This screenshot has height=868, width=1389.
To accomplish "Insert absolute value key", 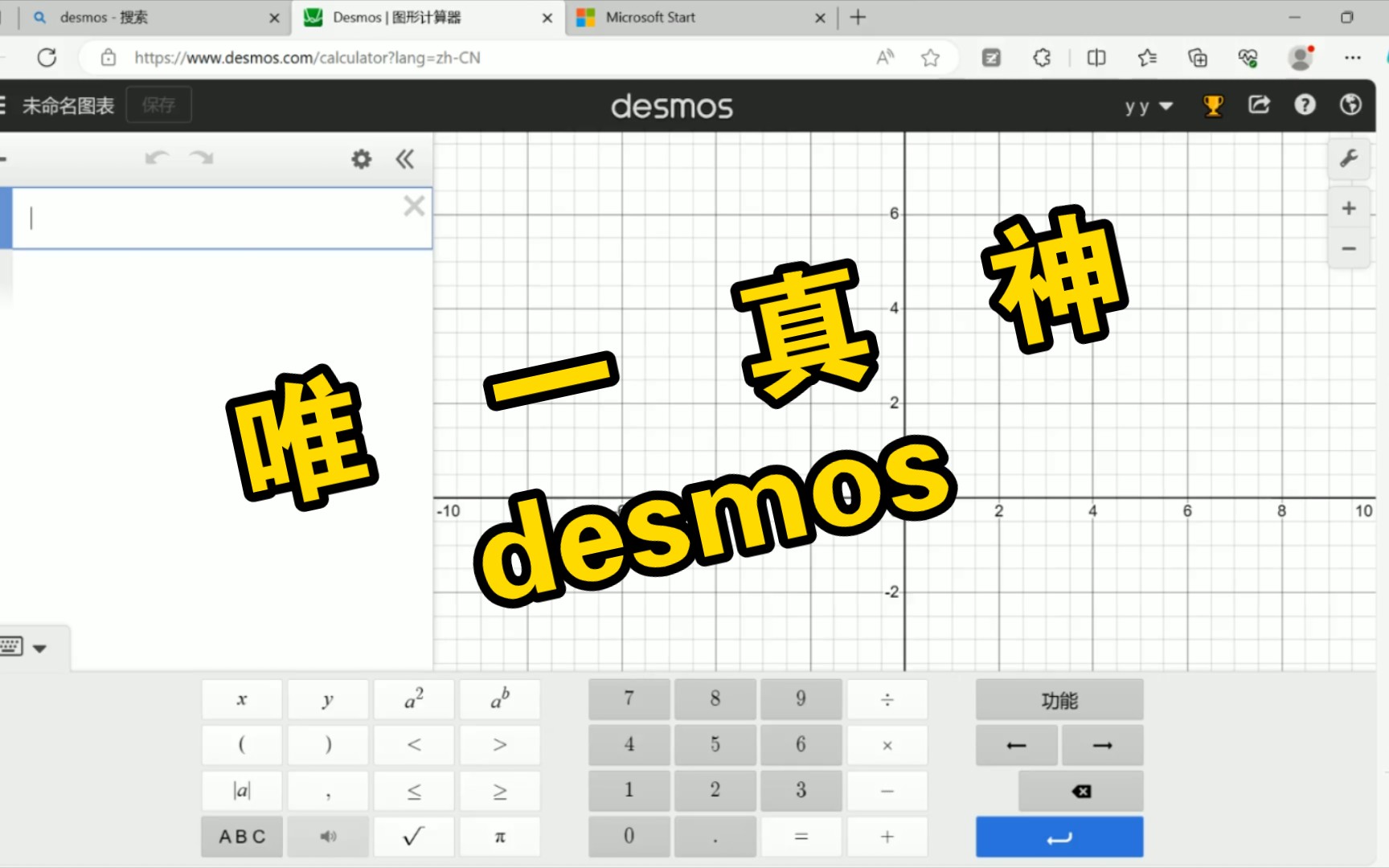I will coord(242,791).
